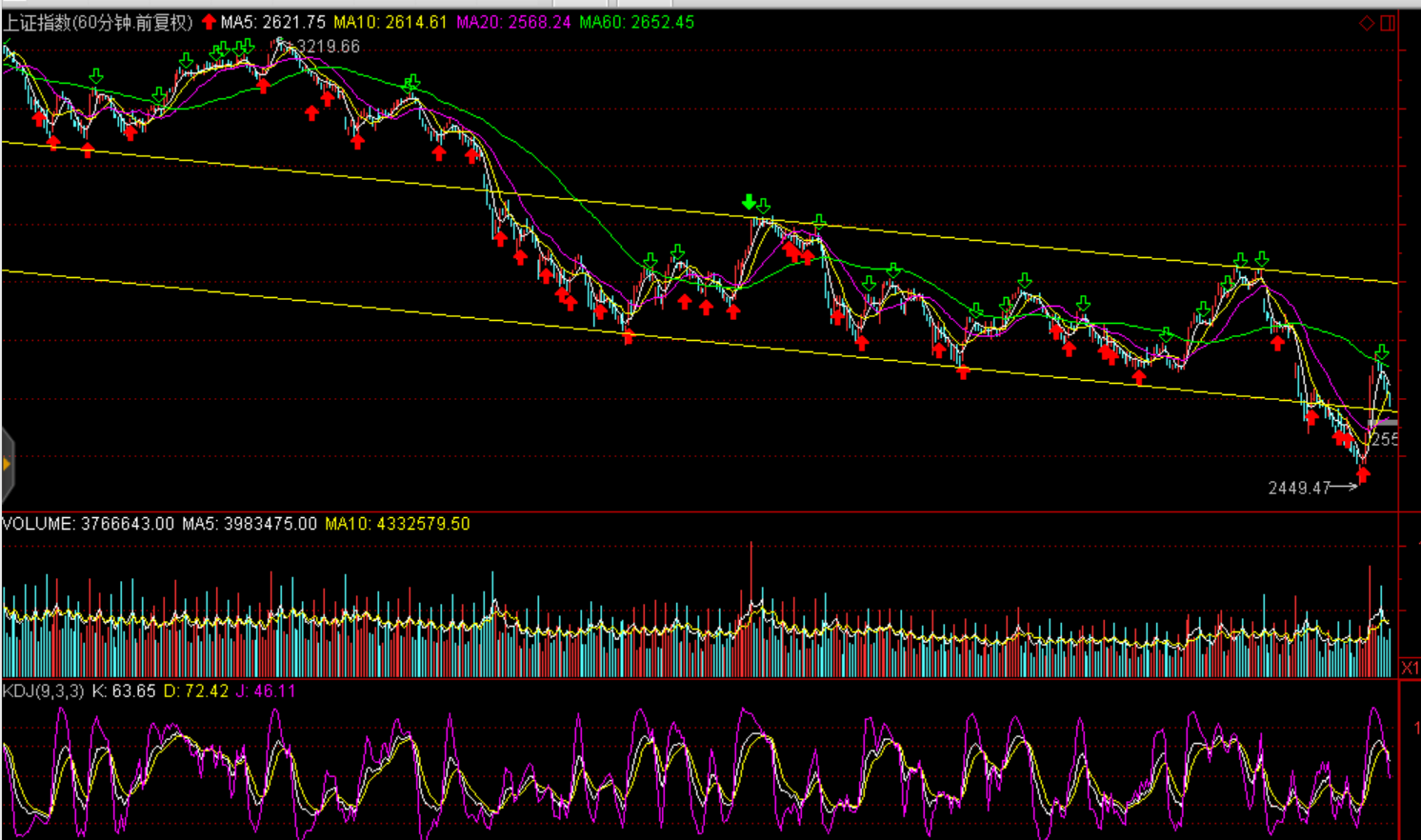Click the KDJ(9,3,3) indicator name
The width and height of the screenshot is (1421, 840).
click(44, 690)
